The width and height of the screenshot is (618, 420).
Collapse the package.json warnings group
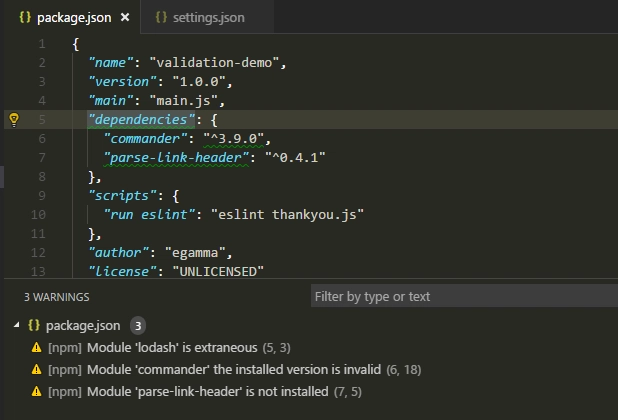coord(16,325)
